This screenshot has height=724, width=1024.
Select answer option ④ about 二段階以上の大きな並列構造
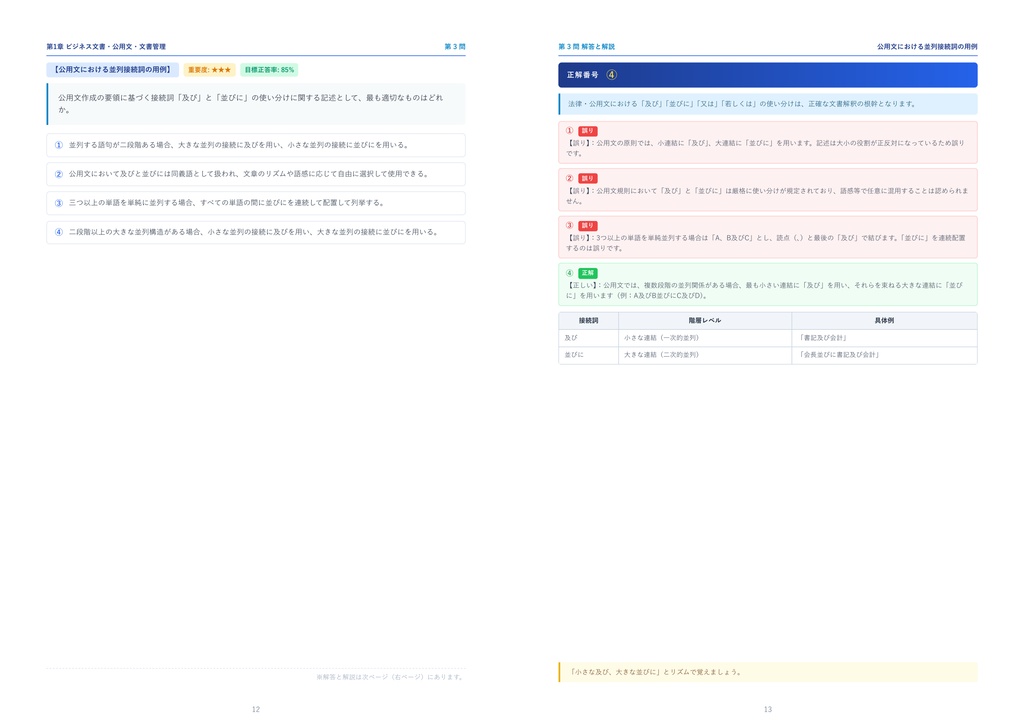pos(255,232)
